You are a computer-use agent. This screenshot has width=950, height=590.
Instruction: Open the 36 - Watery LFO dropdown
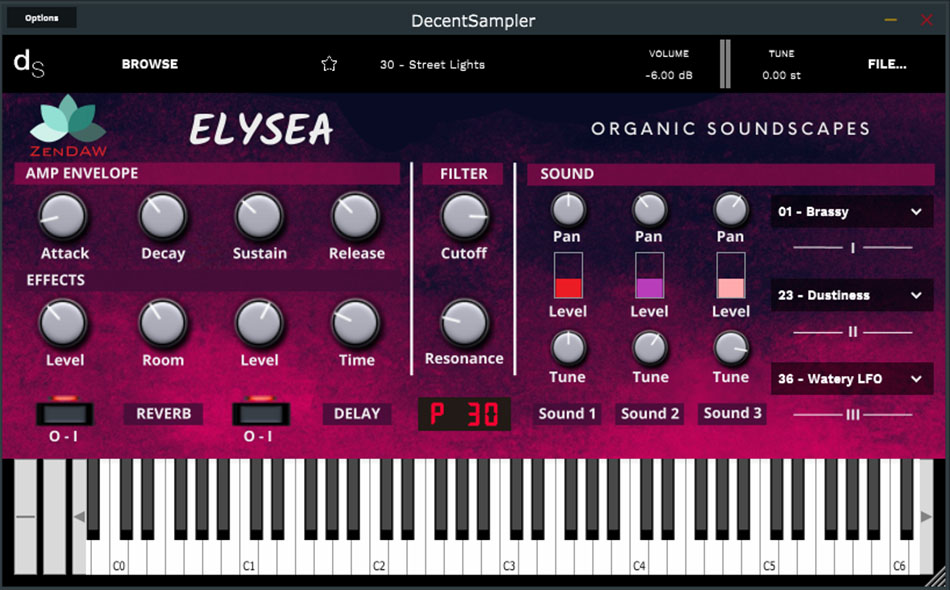point(851,379)
